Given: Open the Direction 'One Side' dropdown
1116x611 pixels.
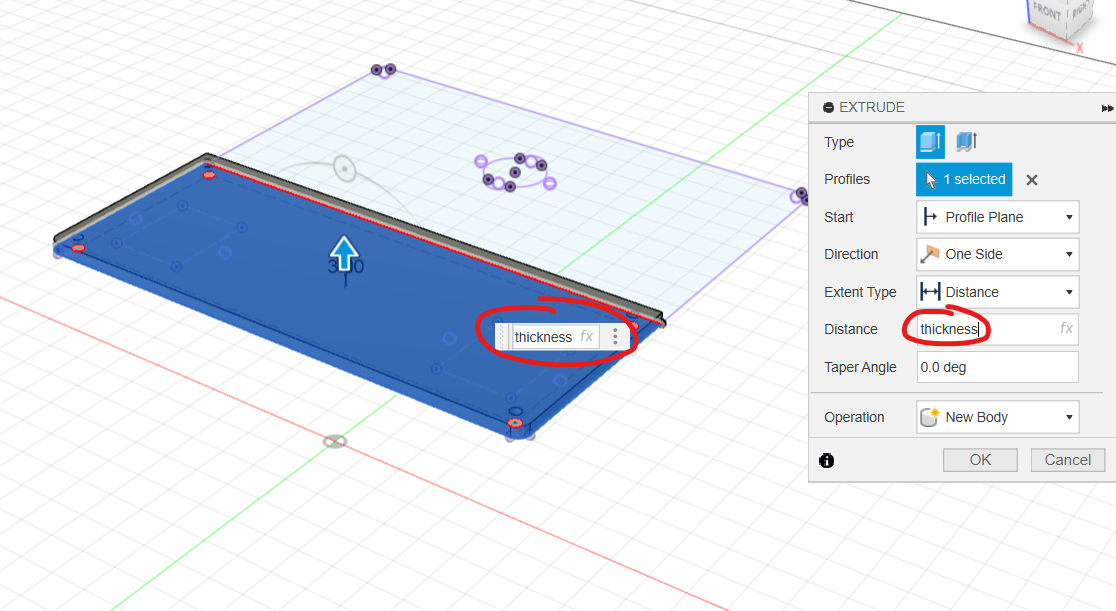Looking at the screenshot, I should pos(997,254).
